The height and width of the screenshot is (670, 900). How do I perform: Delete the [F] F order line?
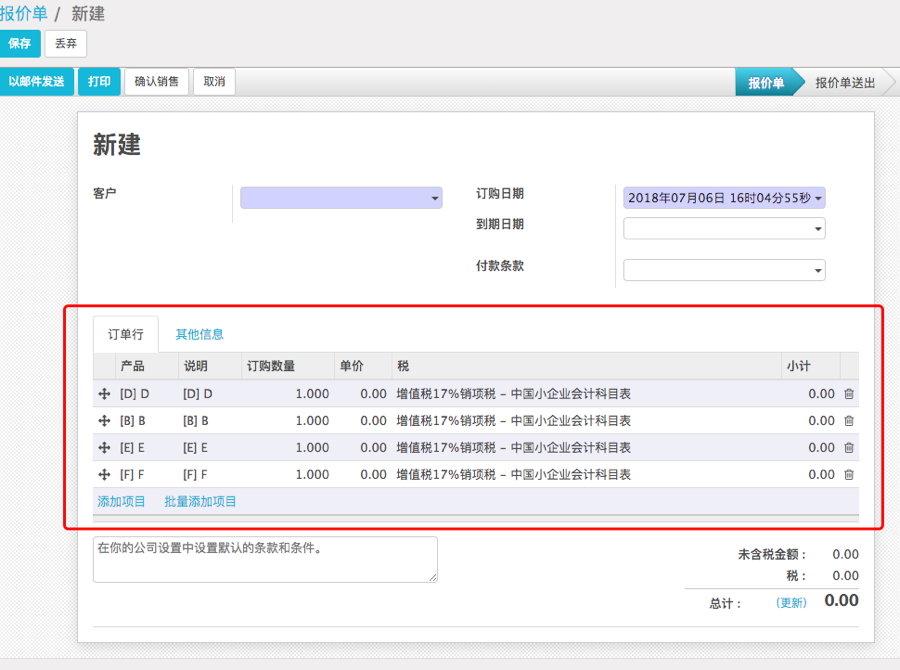tap(849, 475)
